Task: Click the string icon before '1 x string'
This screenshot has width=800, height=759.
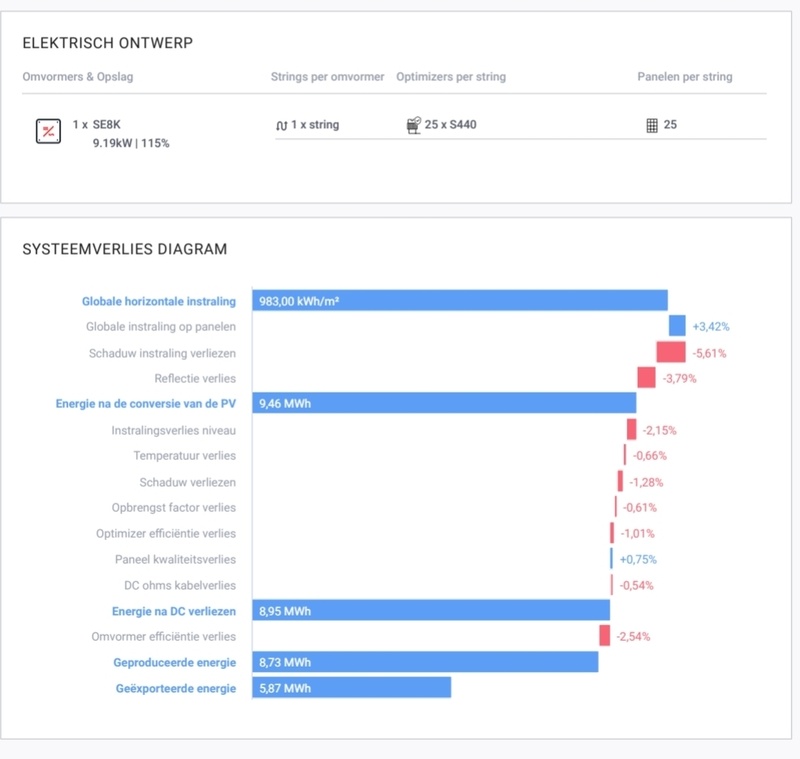Action: 281,126
